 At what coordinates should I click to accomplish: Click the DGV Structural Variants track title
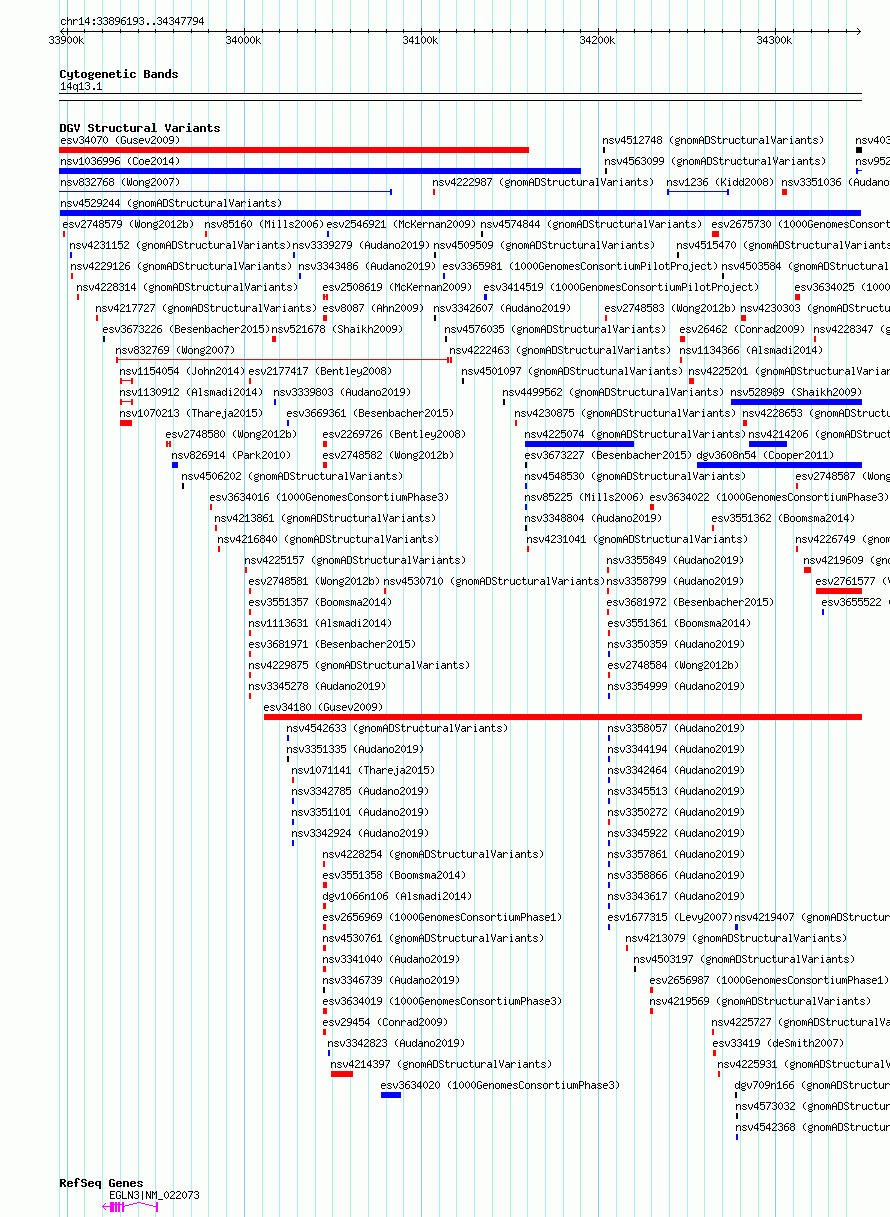click(140, 128)
